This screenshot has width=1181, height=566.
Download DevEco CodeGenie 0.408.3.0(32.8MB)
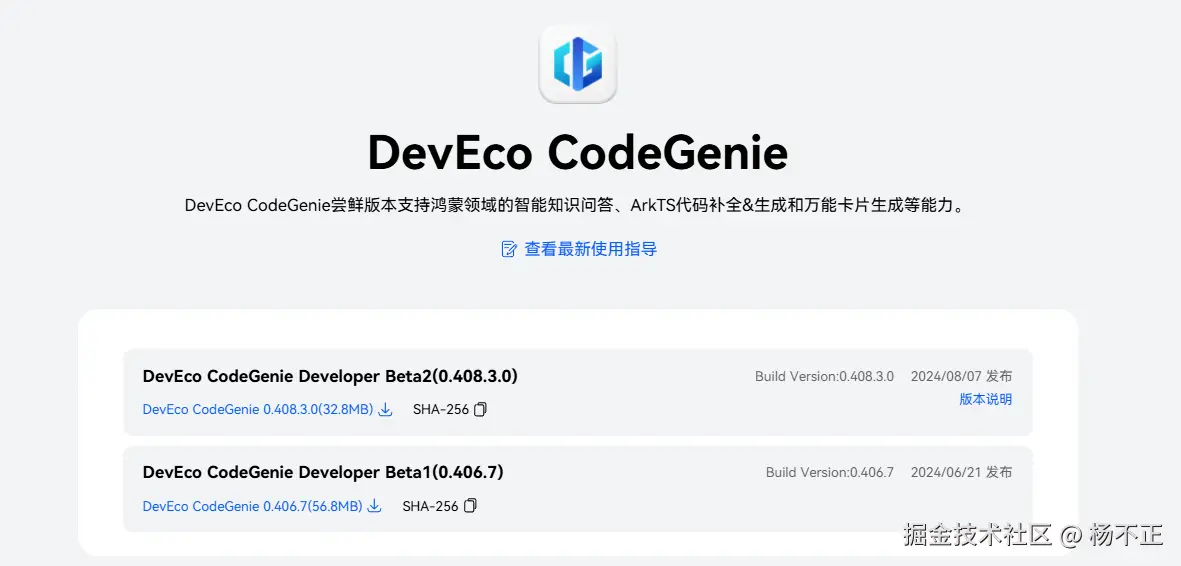pos(258,409)
